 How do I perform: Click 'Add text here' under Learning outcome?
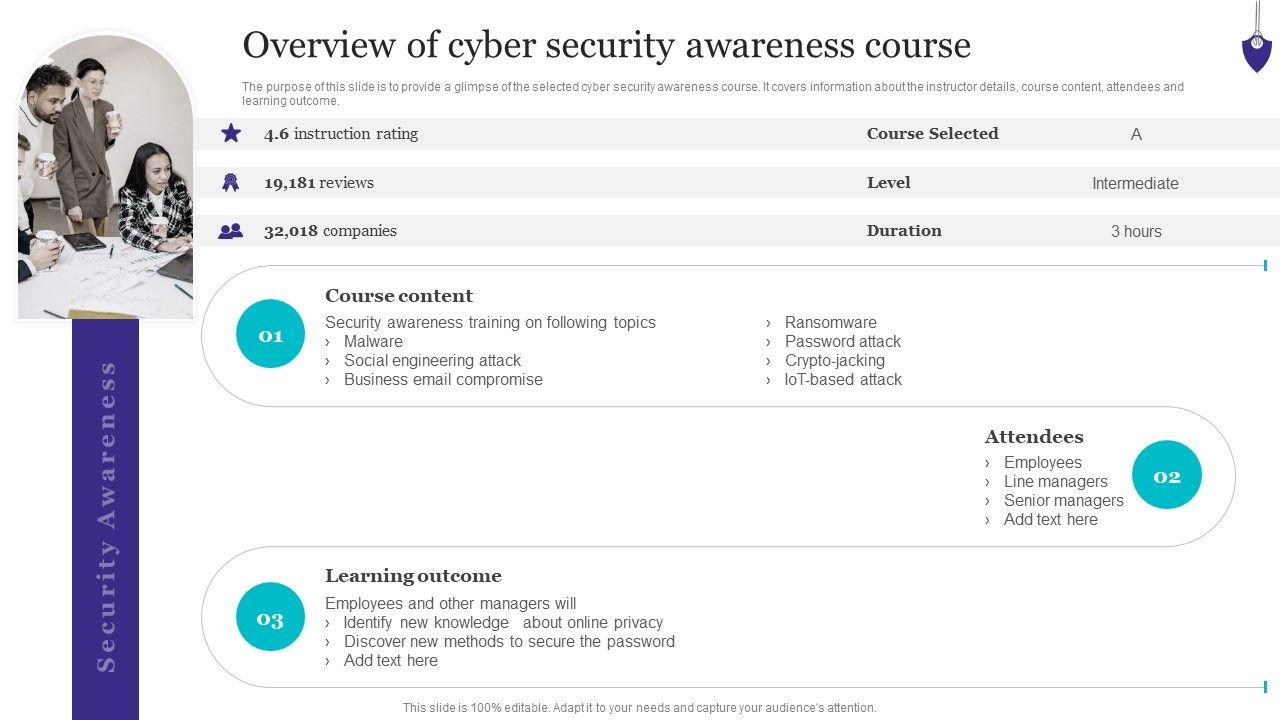click(390, 660)
